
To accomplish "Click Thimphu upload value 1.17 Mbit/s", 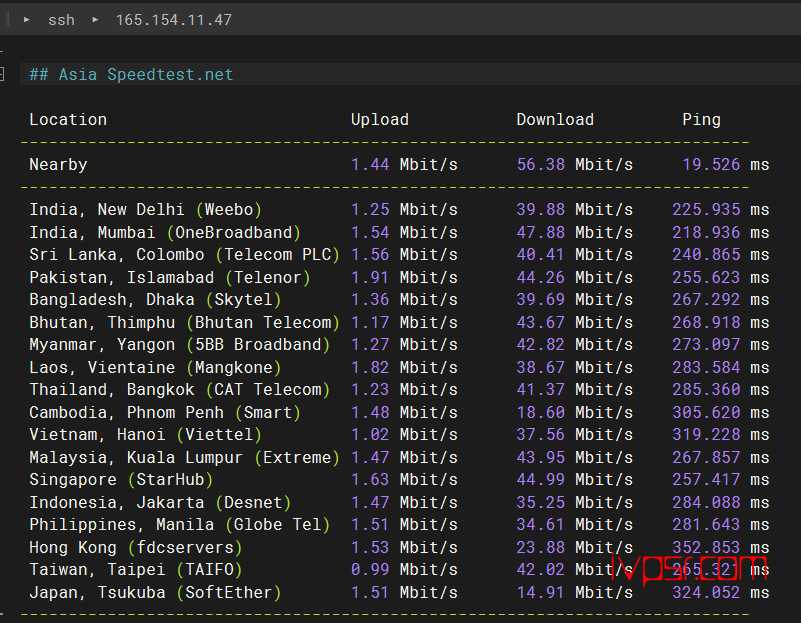I will point(404,322).
